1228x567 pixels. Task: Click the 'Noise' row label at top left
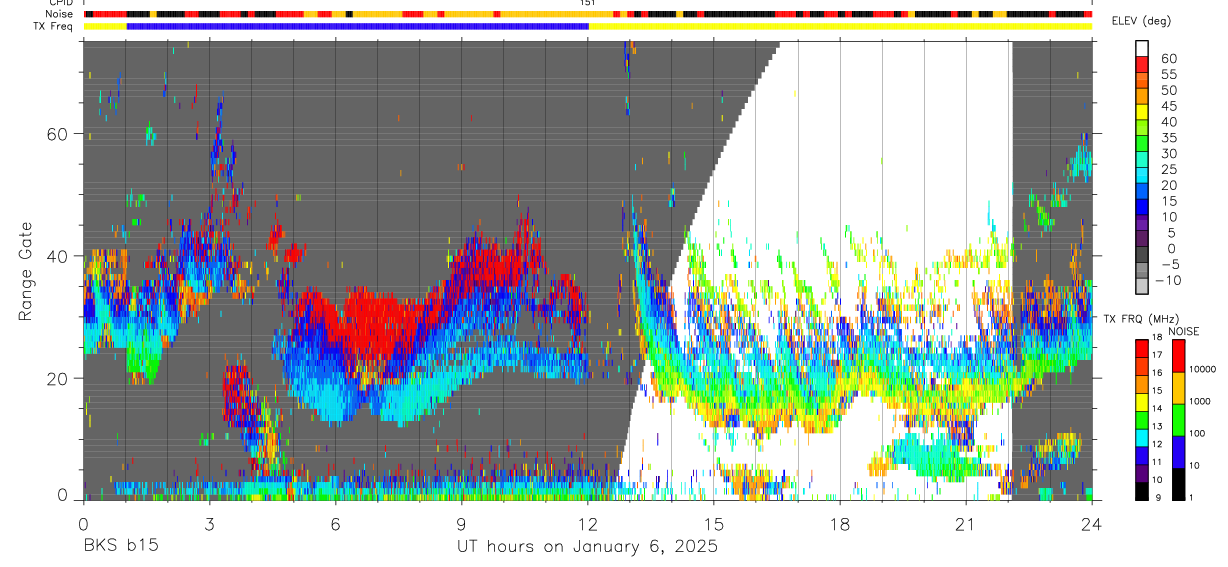tap(60, 14)
